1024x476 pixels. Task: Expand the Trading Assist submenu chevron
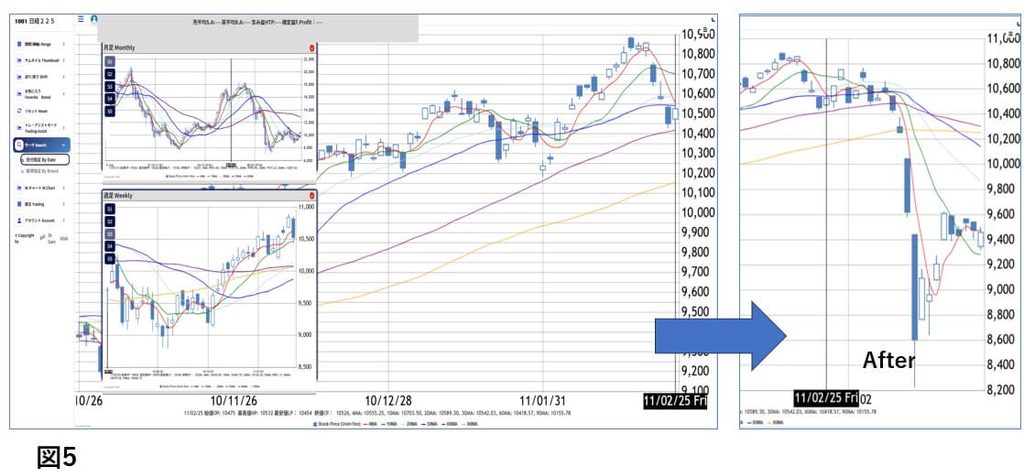[63, 128]
